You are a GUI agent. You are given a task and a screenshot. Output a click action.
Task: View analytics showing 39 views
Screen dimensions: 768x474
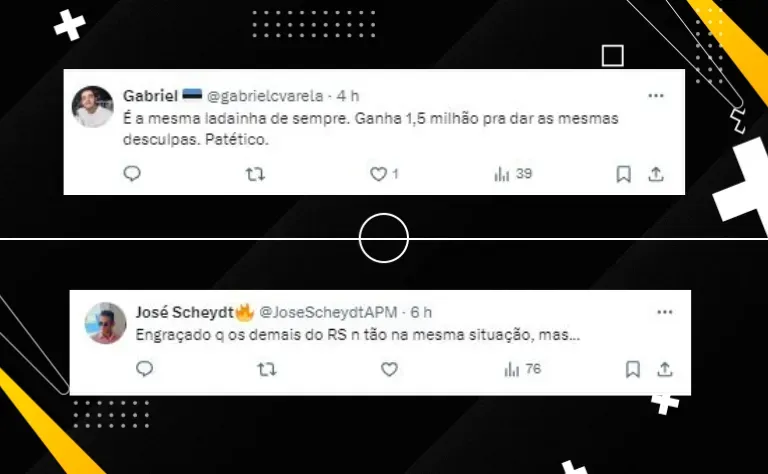513,174
